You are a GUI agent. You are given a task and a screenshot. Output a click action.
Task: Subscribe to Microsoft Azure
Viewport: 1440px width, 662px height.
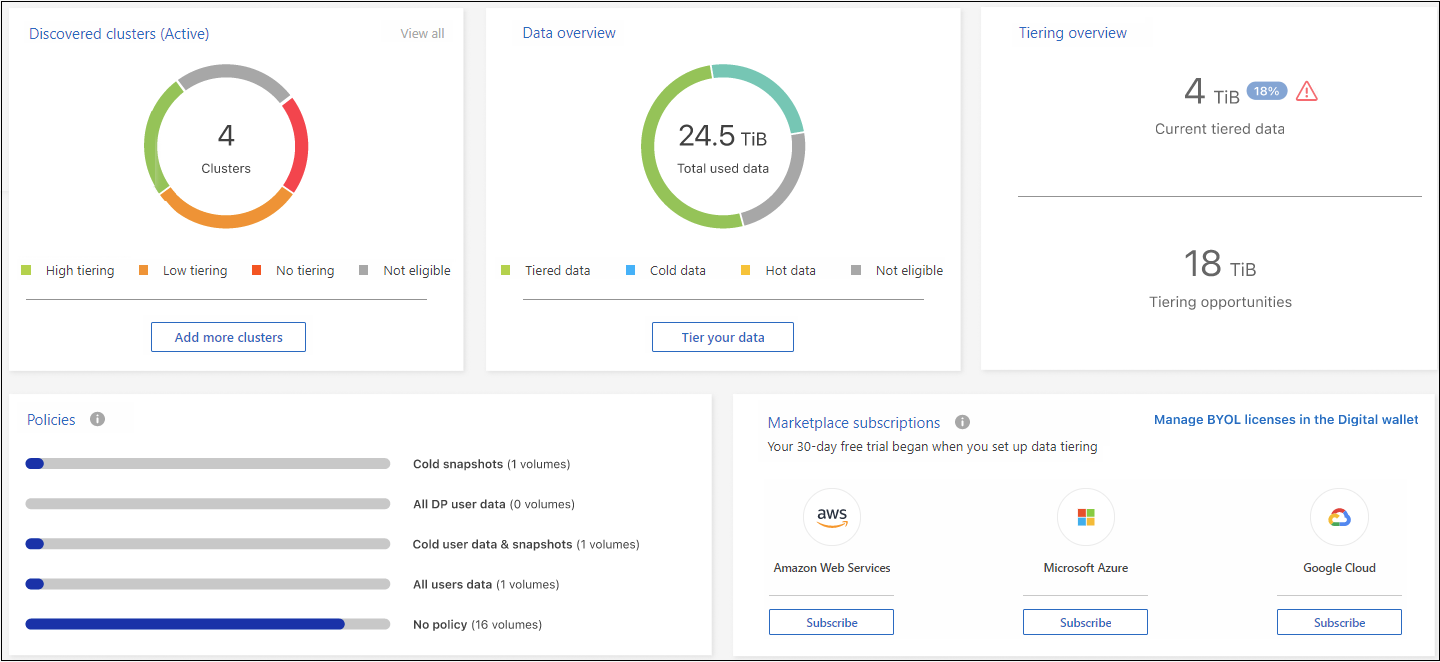(1085, 622)
